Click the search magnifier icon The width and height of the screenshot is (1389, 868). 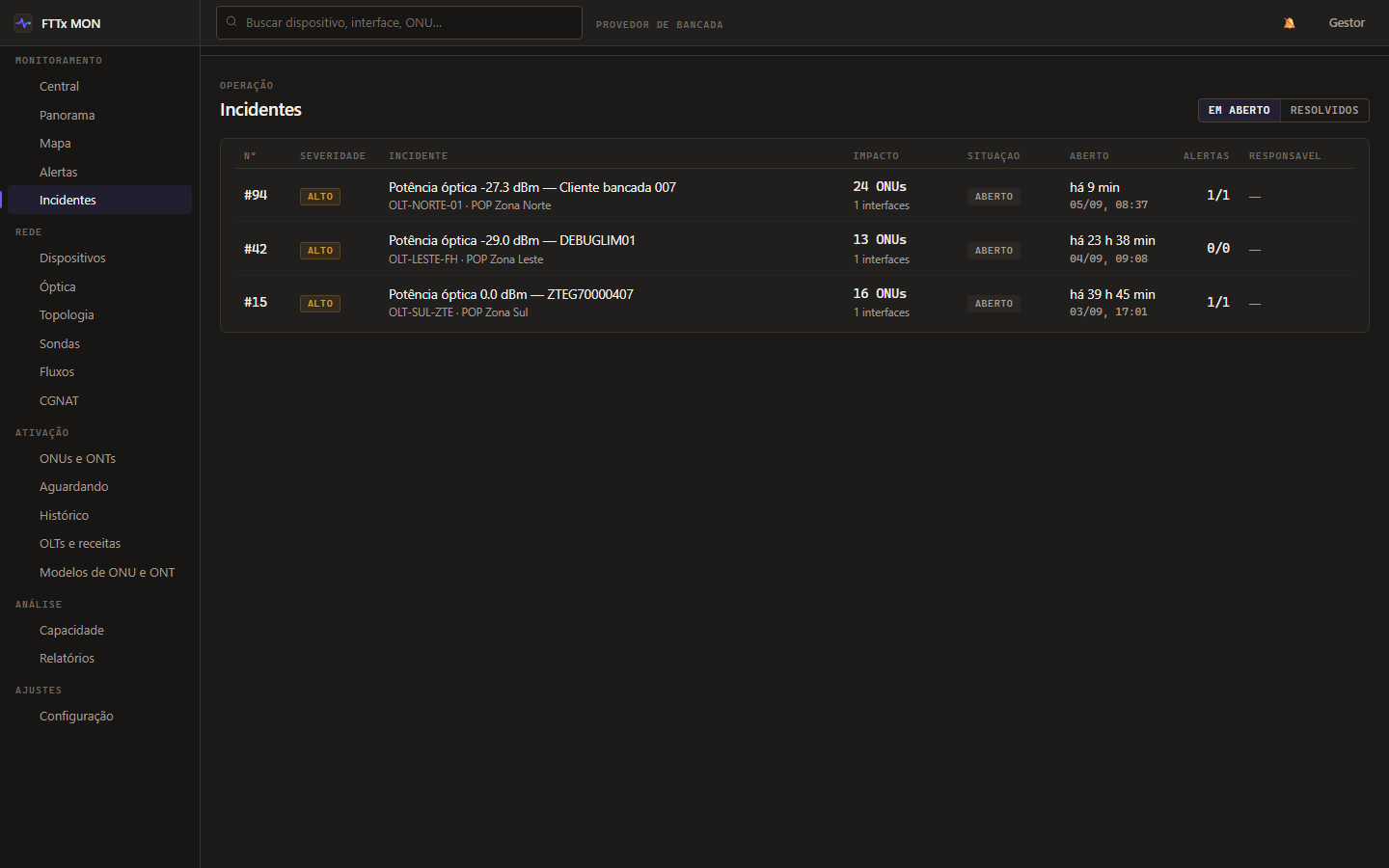[x=231, y=21]
